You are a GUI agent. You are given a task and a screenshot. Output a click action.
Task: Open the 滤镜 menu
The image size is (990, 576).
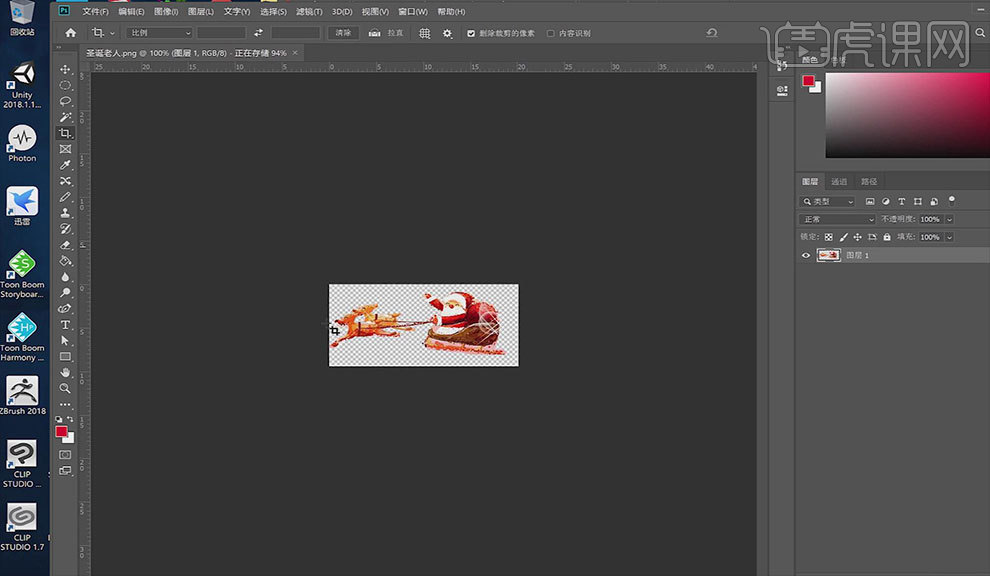tap(309, 11)
